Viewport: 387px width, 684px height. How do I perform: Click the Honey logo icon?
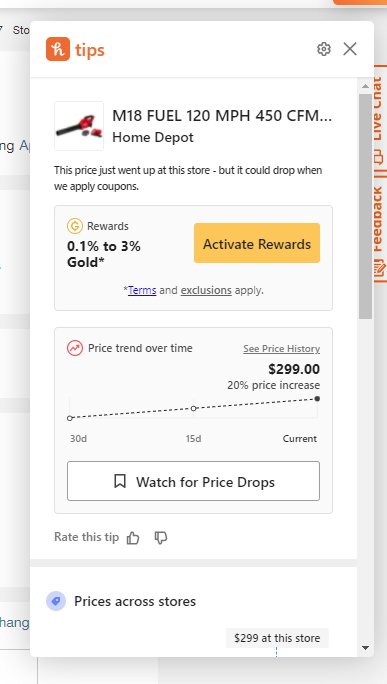(x=58, y=49)
